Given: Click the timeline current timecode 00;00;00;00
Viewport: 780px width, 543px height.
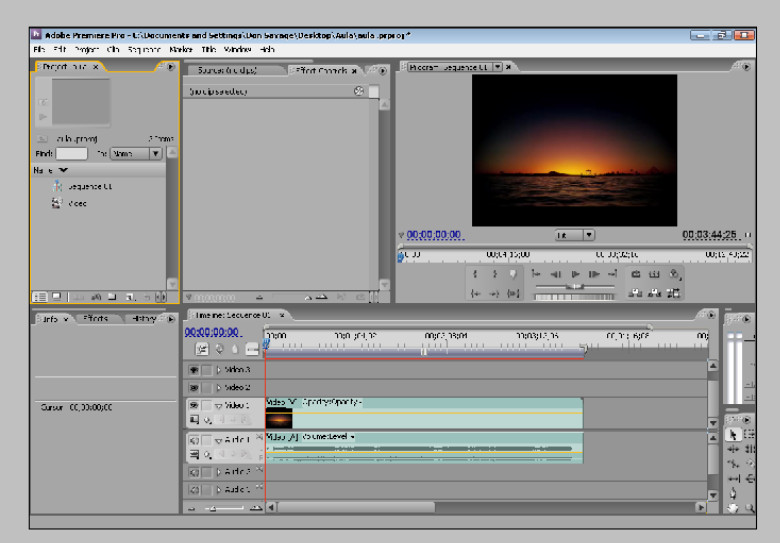Looking at the screenshot, I should (x=212, y=332).
